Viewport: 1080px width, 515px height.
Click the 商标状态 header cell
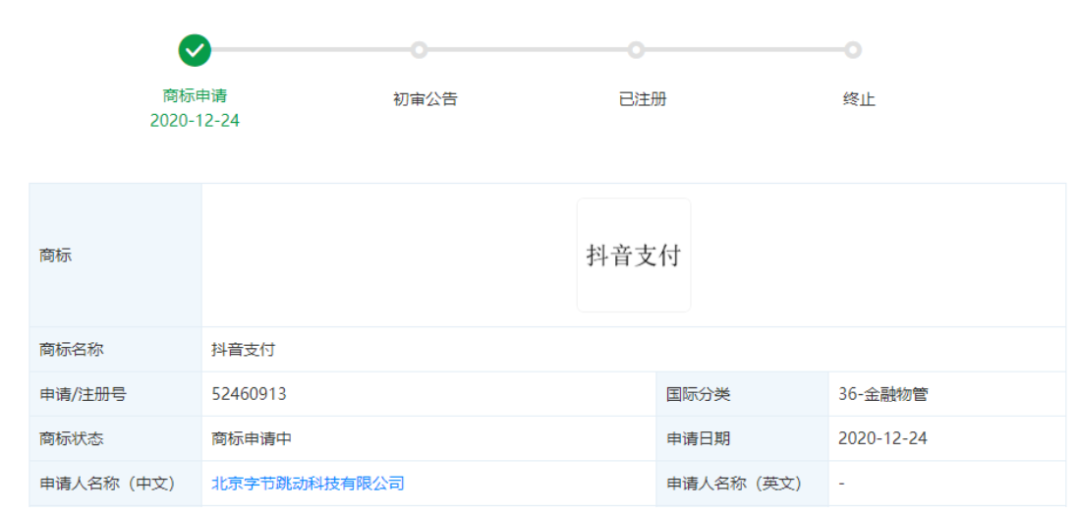point(71,439)
